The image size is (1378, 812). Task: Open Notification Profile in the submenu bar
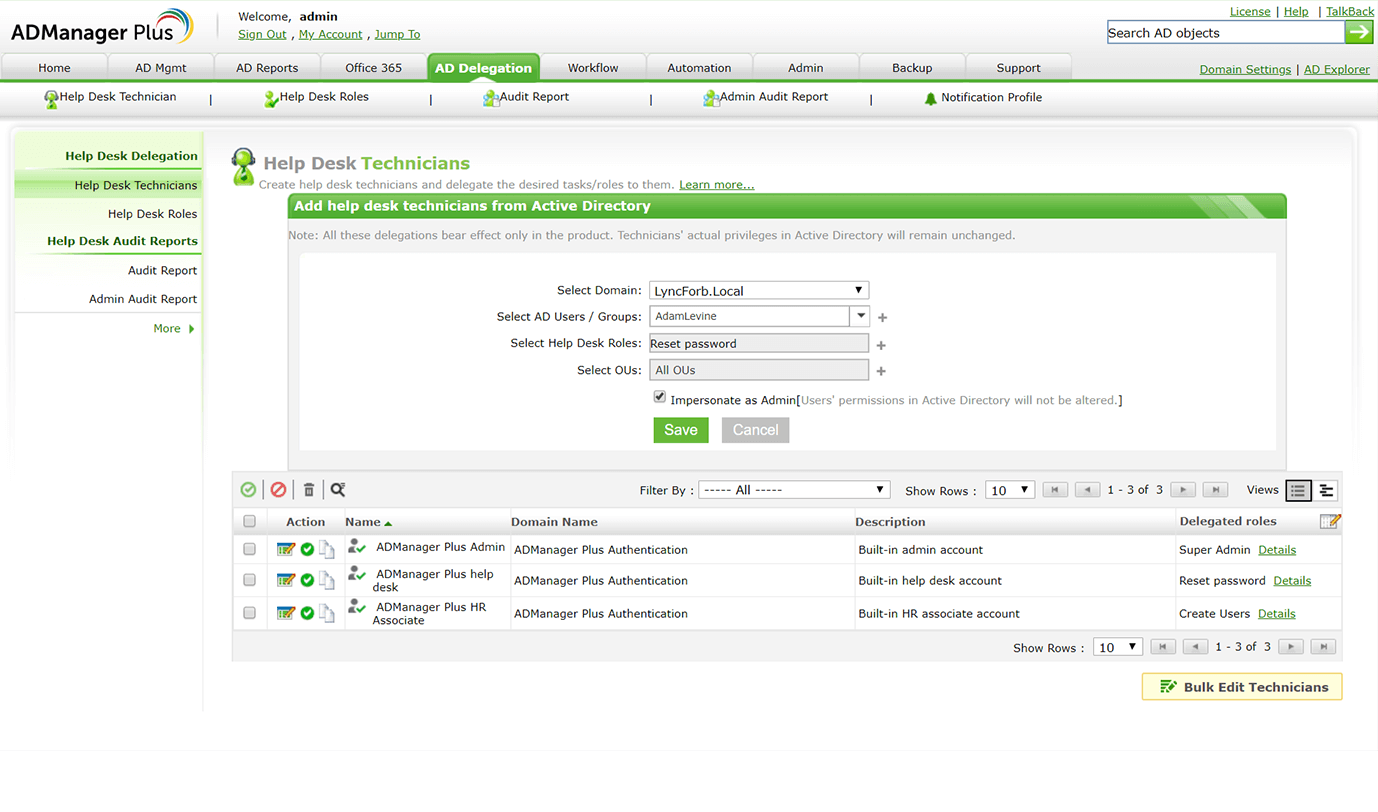[x=982, y=97]
